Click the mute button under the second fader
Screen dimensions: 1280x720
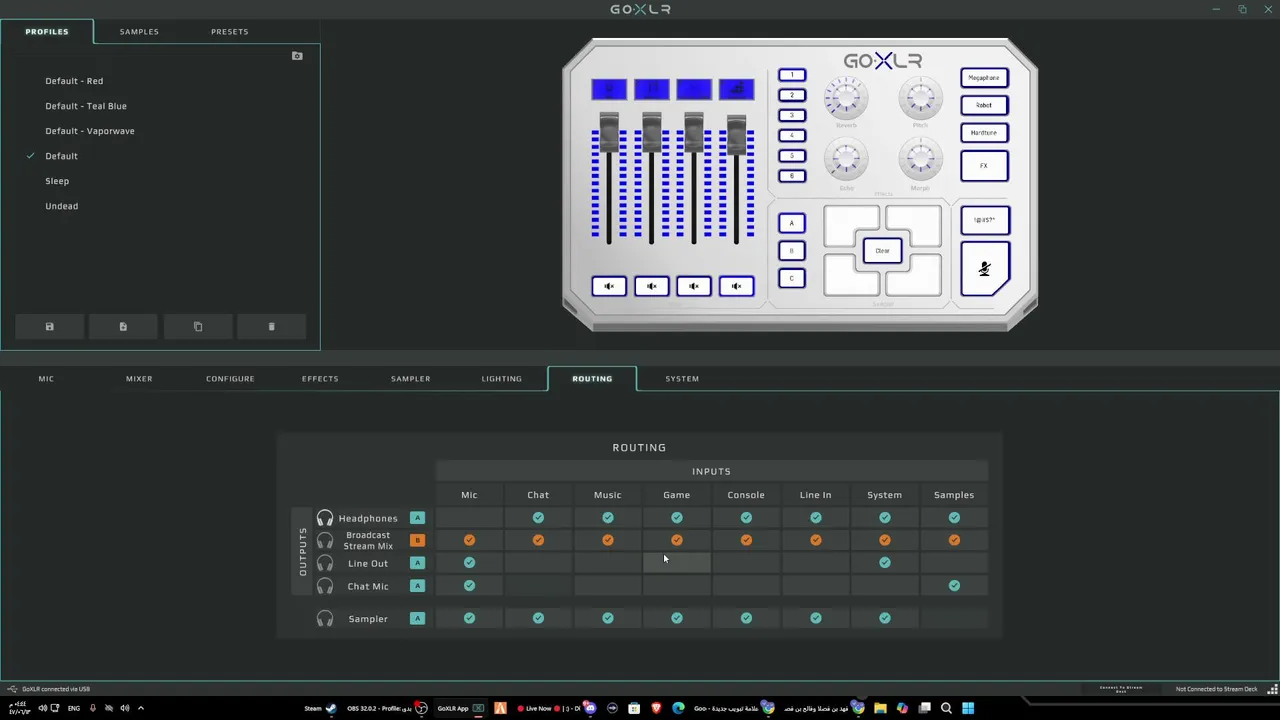click(651, 287)
